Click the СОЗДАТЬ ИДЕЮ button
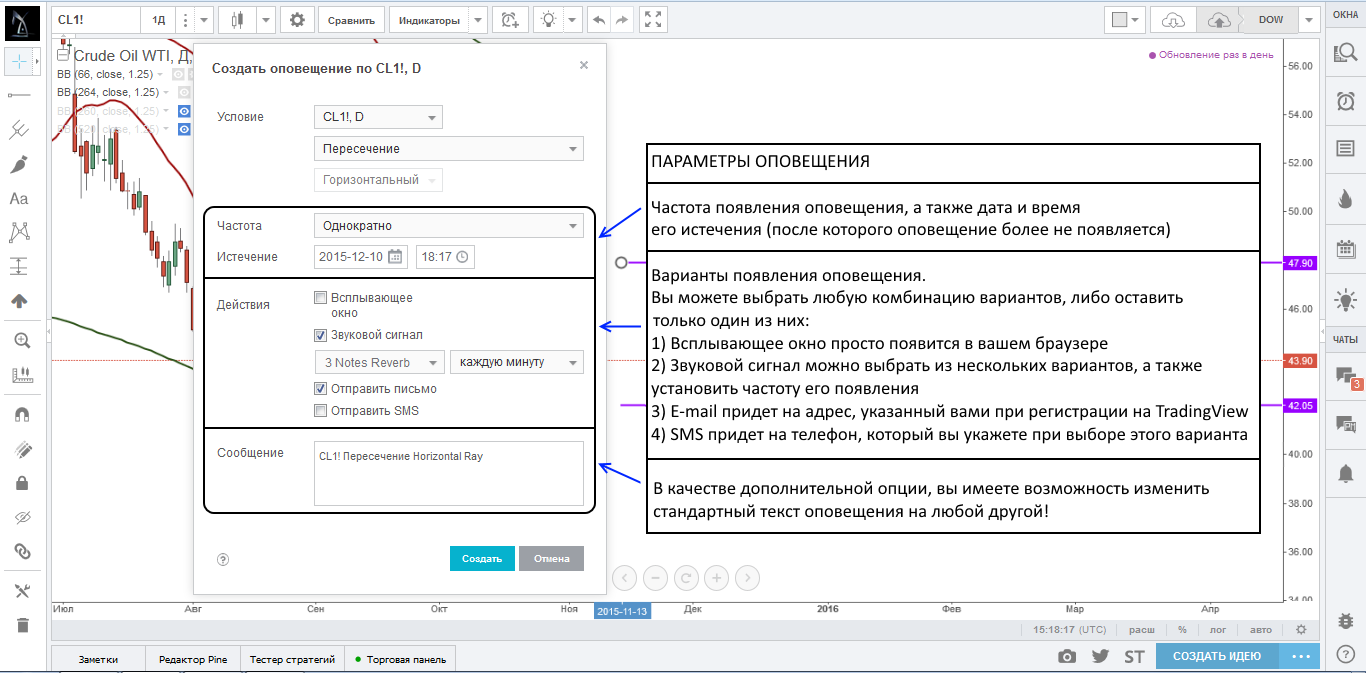Screen dimensions: 1366x673 pyautogui.click(x=1216, y=656)
